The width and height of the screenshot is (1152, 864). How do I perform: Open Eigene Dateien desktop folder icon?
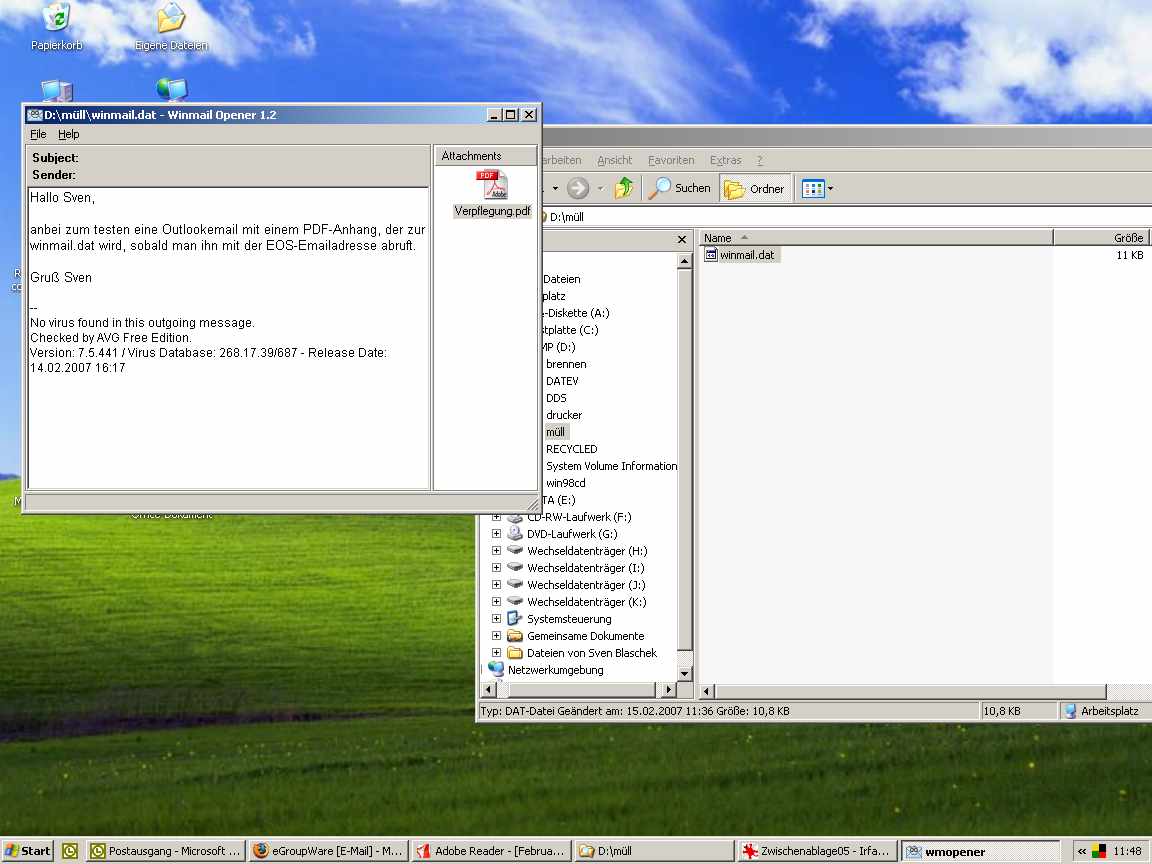[171, 19]
